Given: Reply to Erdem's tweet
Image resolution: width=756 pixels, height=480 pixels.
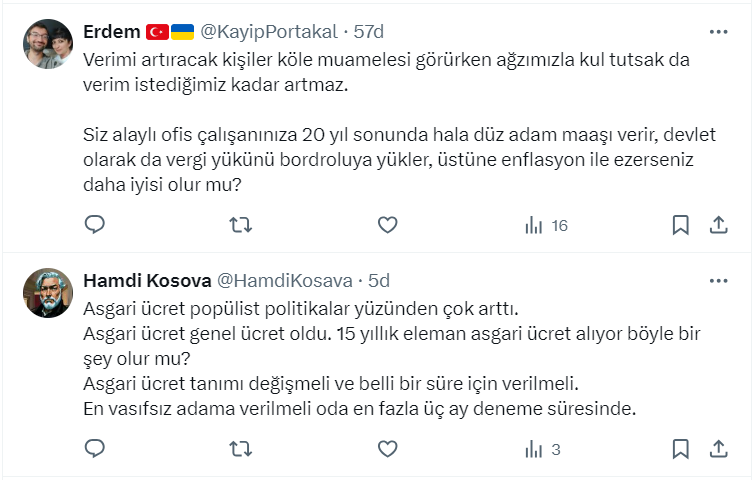Looking at the screenshot, I should [94, 225].
